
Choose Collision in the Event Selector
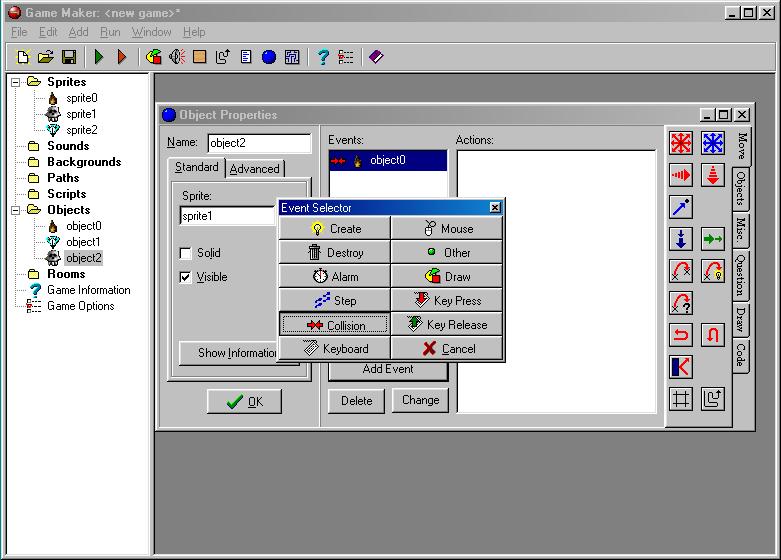pos(335,325)
